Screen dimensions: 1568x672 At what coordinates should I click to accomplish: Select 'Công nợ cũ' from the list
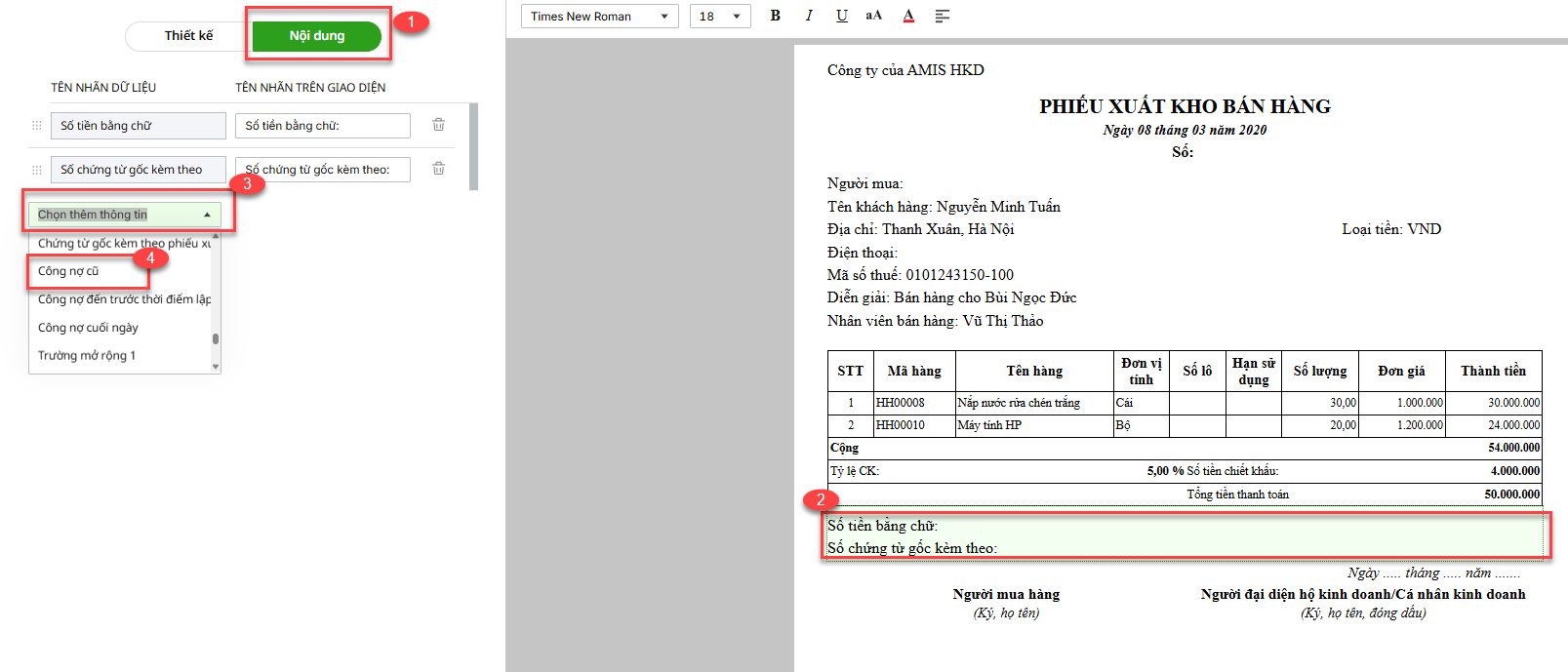pos(68,271)
